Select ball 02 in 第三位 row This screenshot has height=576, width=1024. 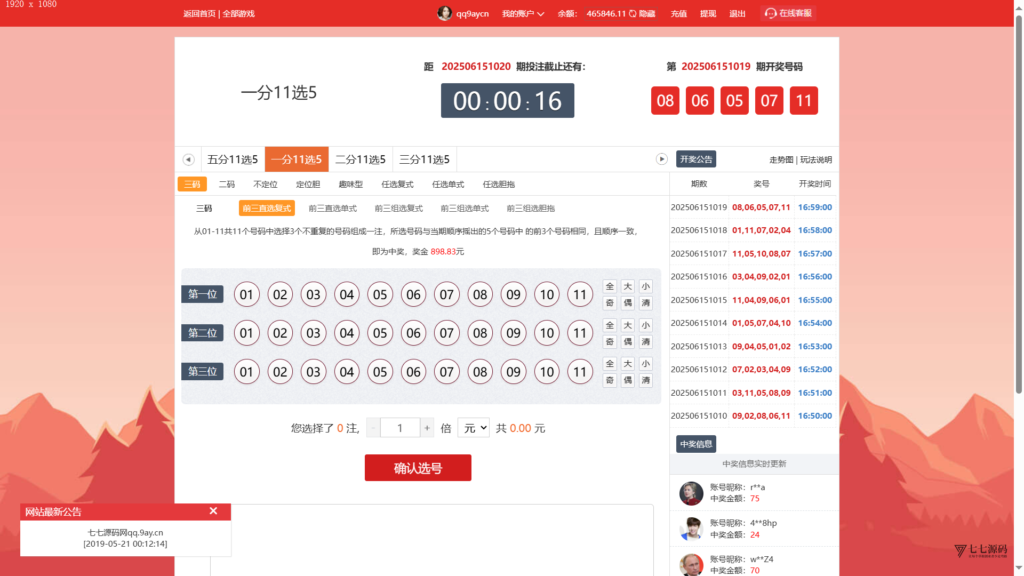(280, 372)
